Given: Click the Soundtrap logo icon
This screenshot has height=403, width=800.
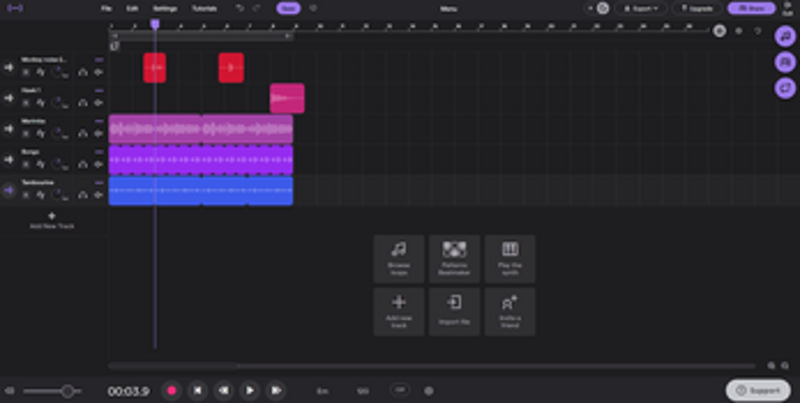Looking at the screenshot, I should [x=15, y=9].
